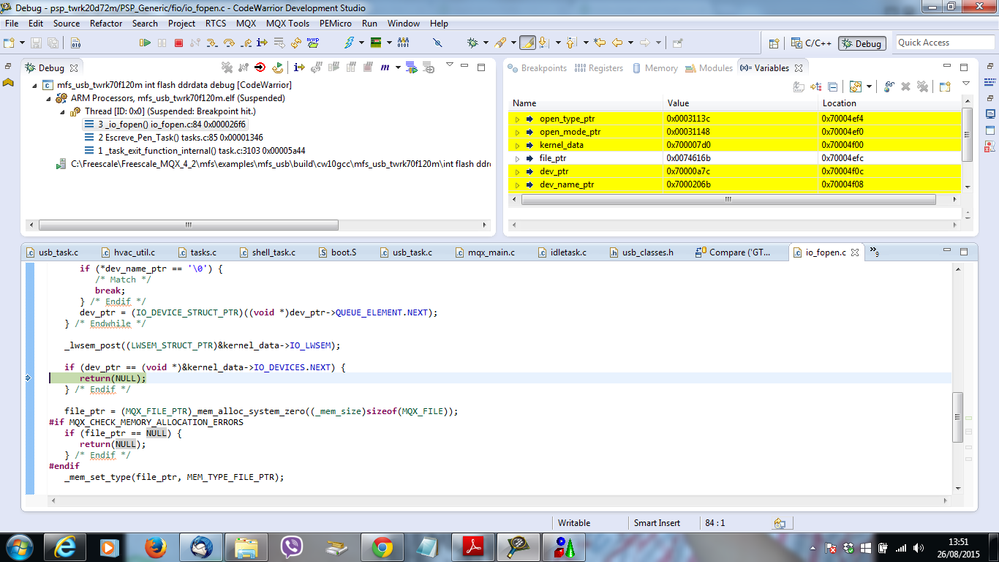Screen dimensions: 999x562
Task: Click the Resume debug toolbar icon
Action: pyautogui.click(x=145, y=43)
